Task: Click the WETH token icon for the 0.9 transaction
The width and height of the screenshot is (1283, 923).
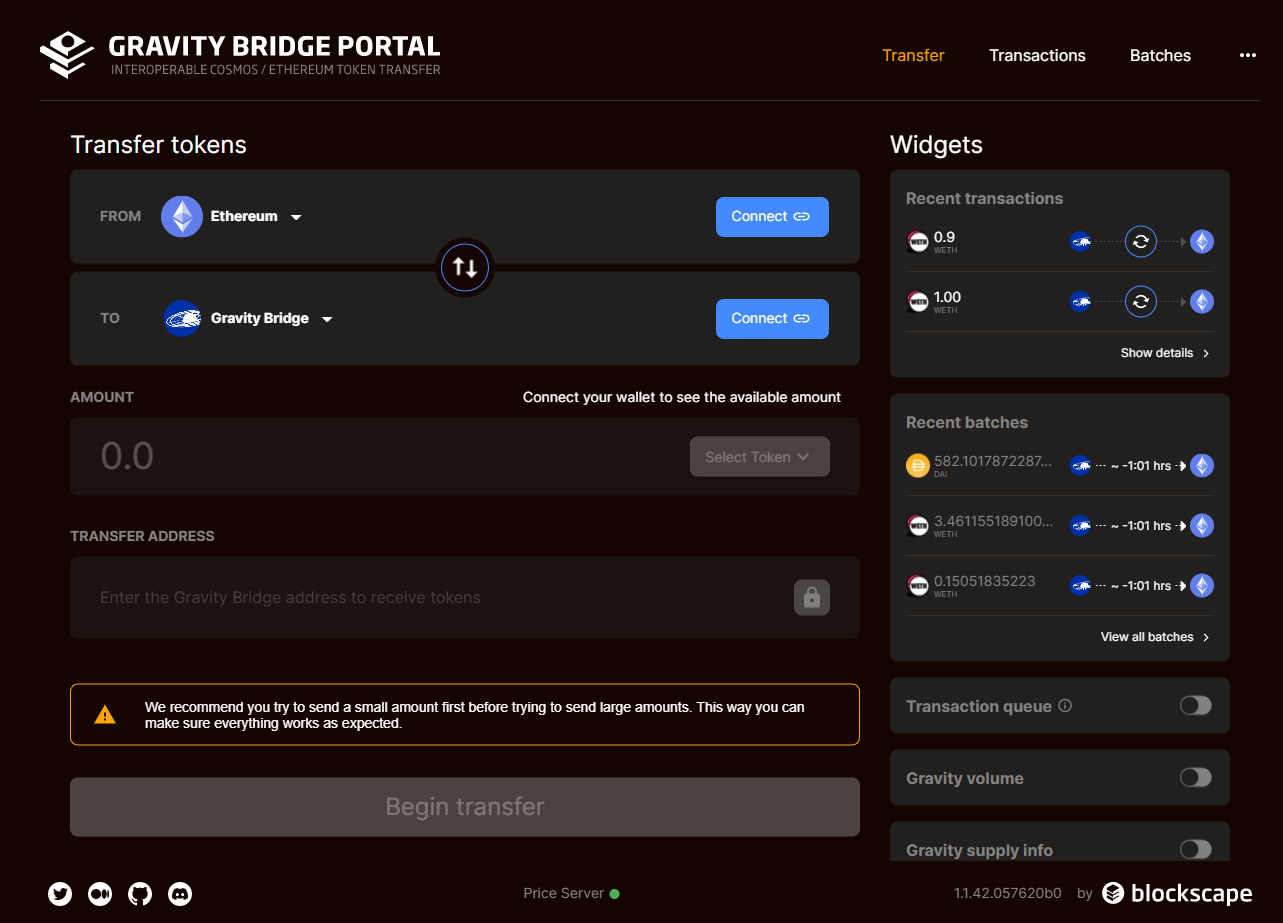Action: [917, 242]
